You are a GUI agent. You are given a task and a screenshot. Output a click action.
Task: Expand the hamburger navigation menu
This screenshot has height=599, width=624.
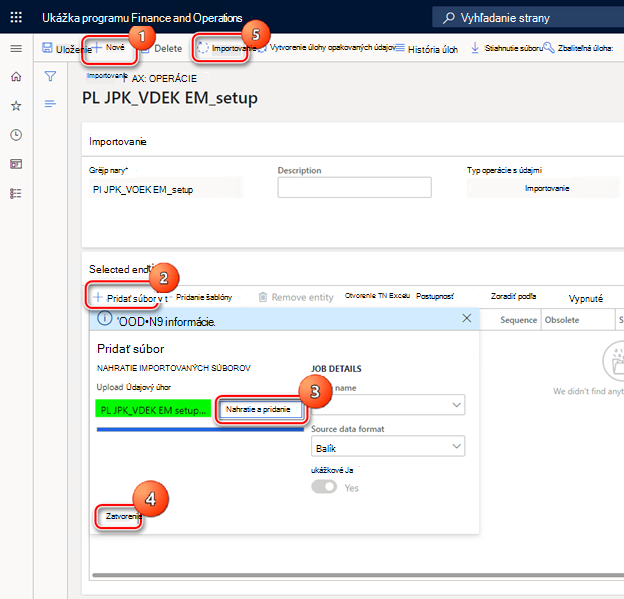tap(16, 49)
